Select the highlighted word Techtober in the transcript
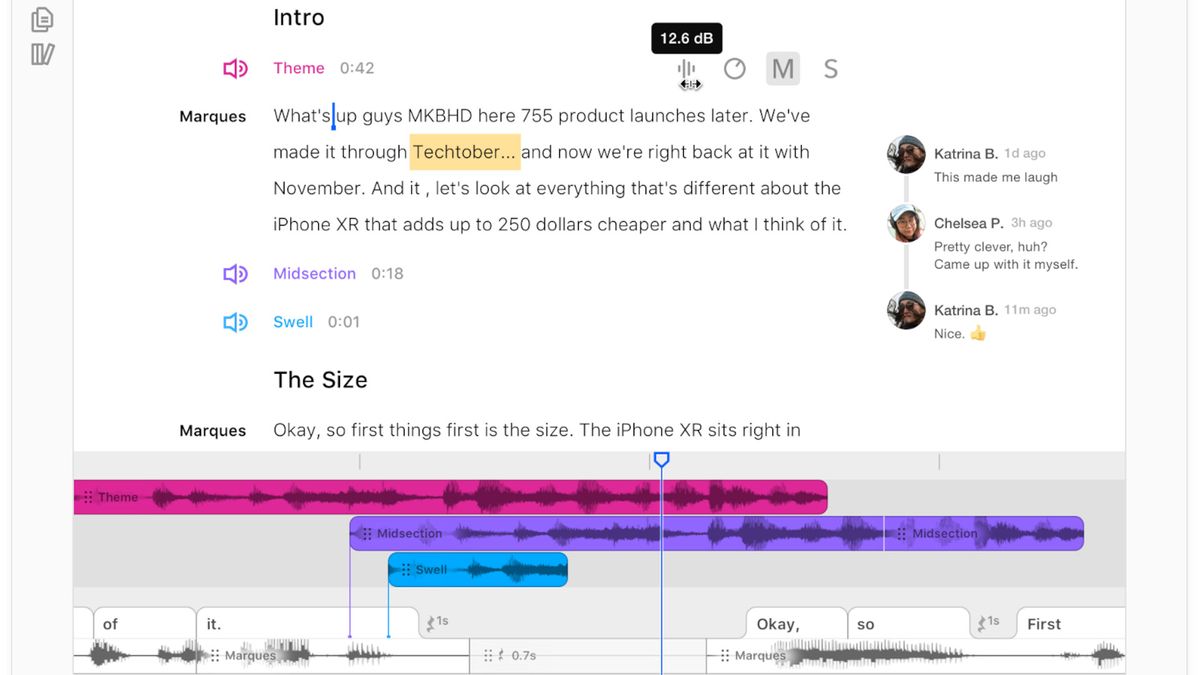The width and height of the screenshot is (1200, 675). (463, 152)
